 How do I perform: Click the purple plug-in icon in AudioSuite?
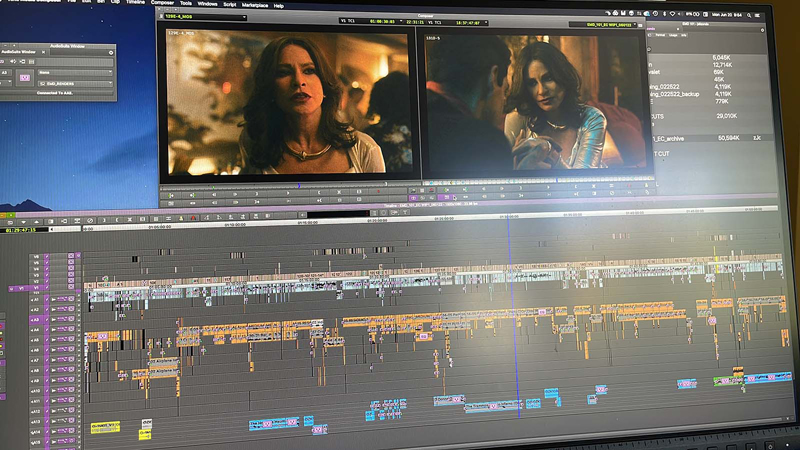click(24, 78)
